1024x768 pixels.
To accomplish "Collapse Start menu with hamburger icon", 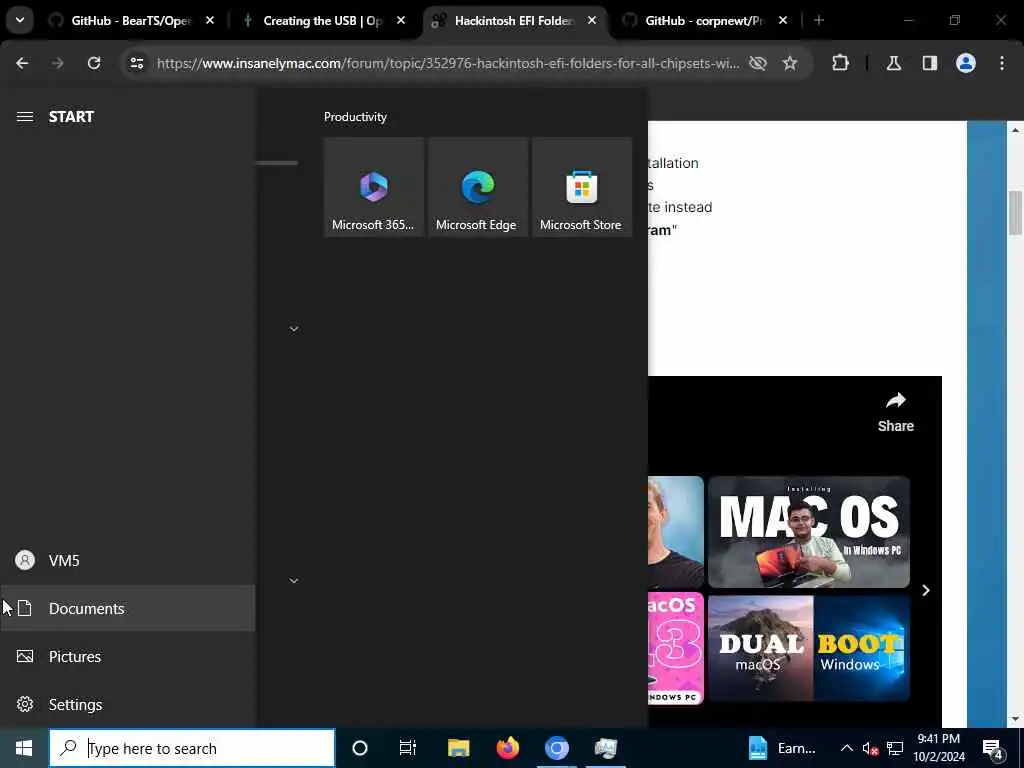I will click(x=25, y=117).
